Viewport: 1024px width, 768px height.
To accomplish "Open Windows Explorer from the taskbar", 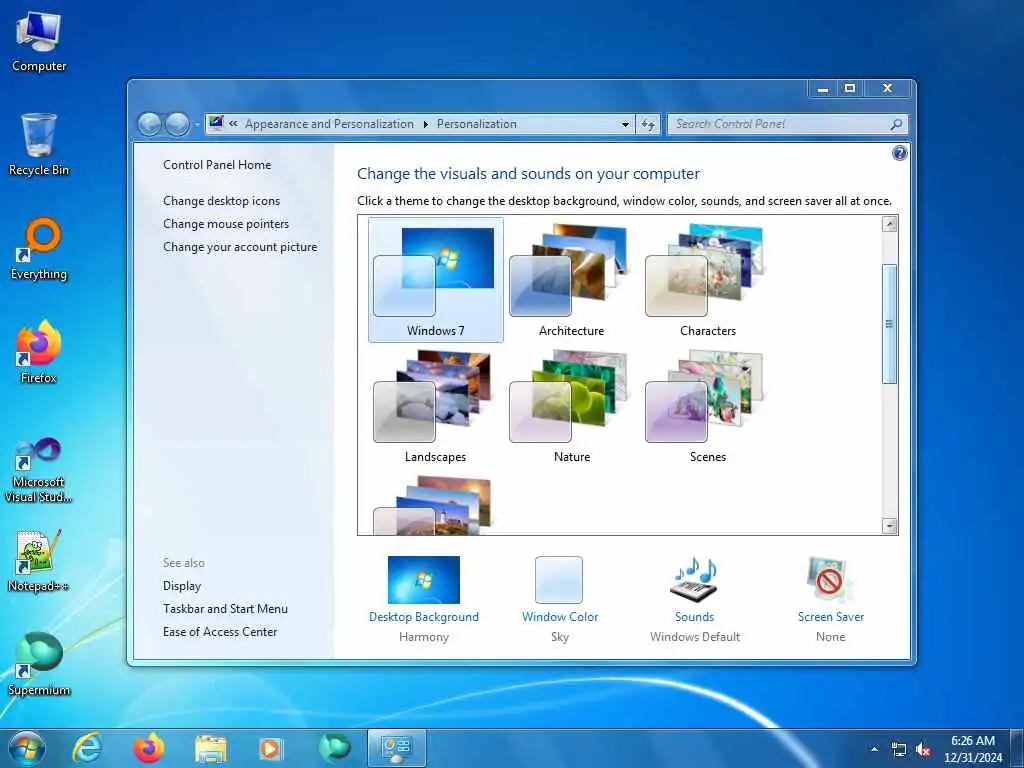I will tap(210, 748).
